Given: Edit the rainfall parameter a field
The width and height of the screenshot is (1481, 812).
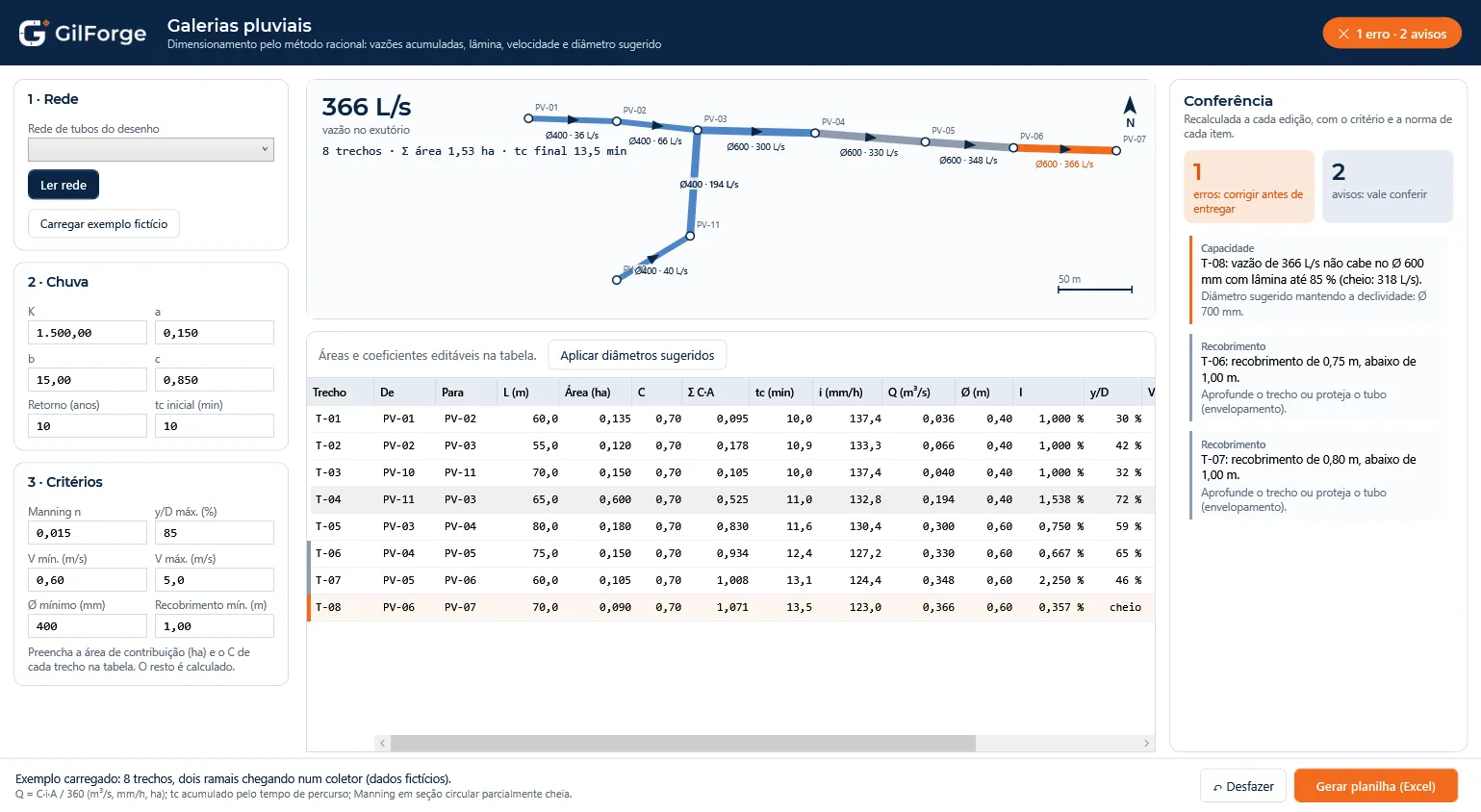Looking at the screenshot, I should pos(215,333).
